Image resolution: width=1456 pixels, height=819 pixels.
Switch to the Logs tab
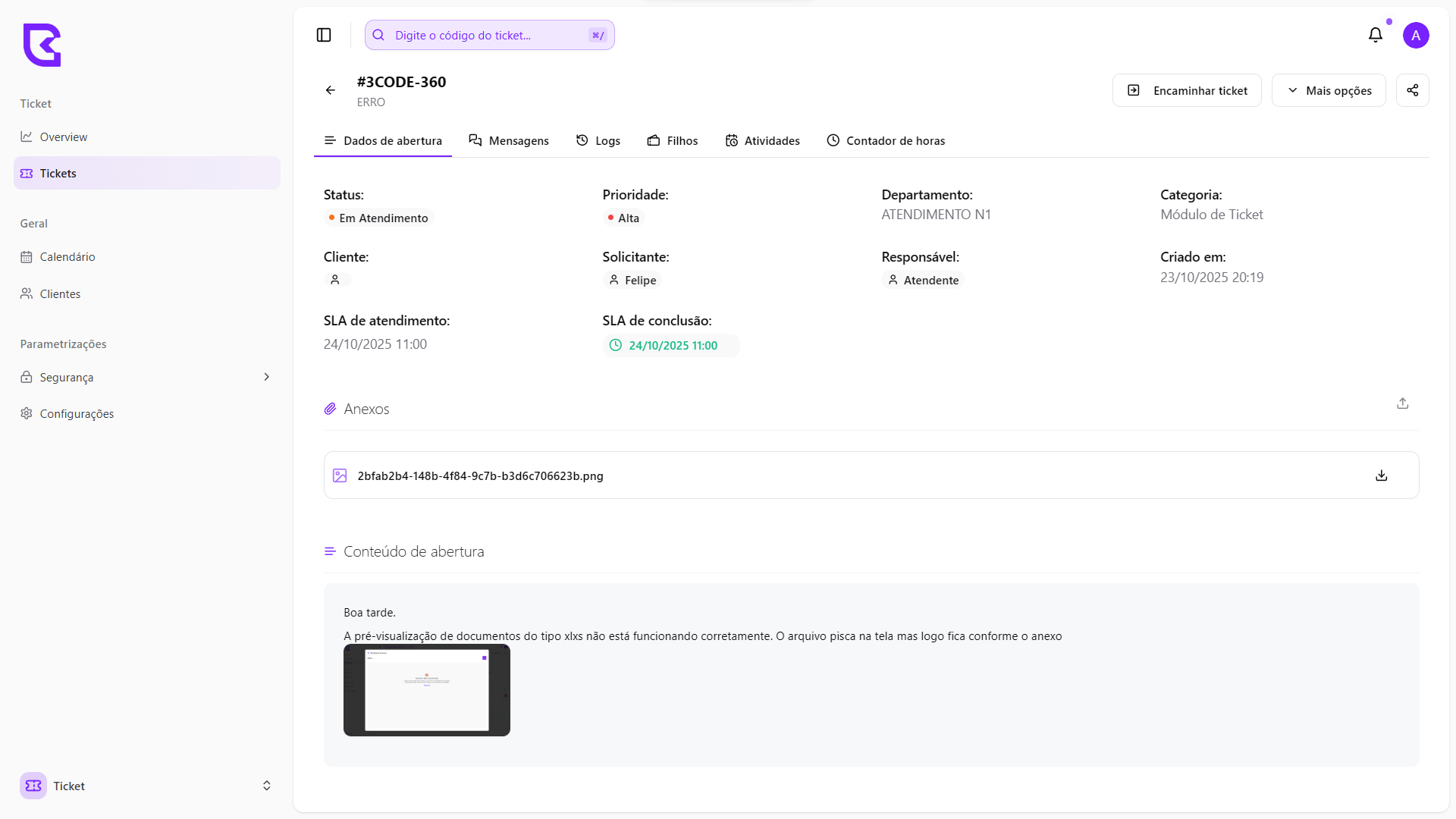598,141
